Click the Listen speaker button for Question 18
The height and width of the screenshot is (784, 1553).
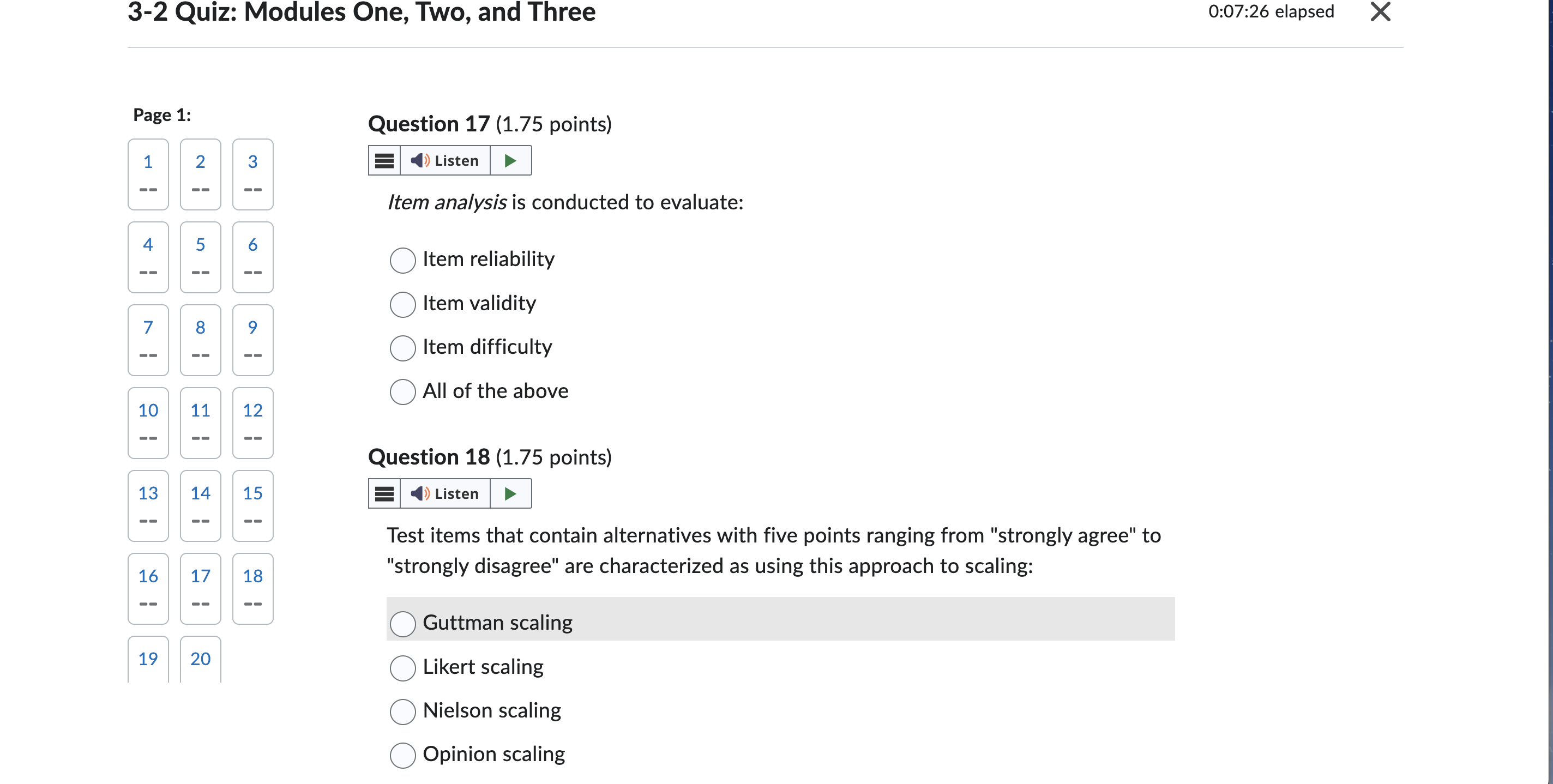[x=445, y=493]
